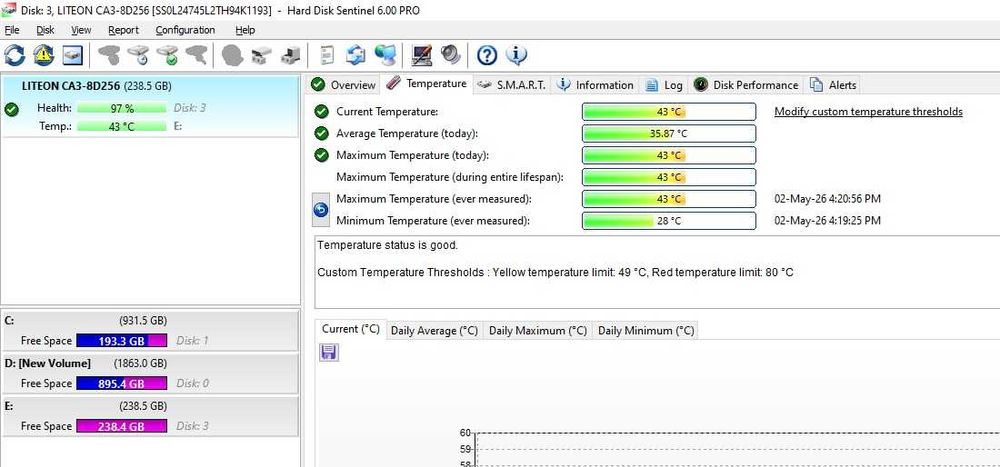Image resolution: width=1000 pixels, height=467 pixels.
Task: Open the File menu
Action: pos(11,30)
